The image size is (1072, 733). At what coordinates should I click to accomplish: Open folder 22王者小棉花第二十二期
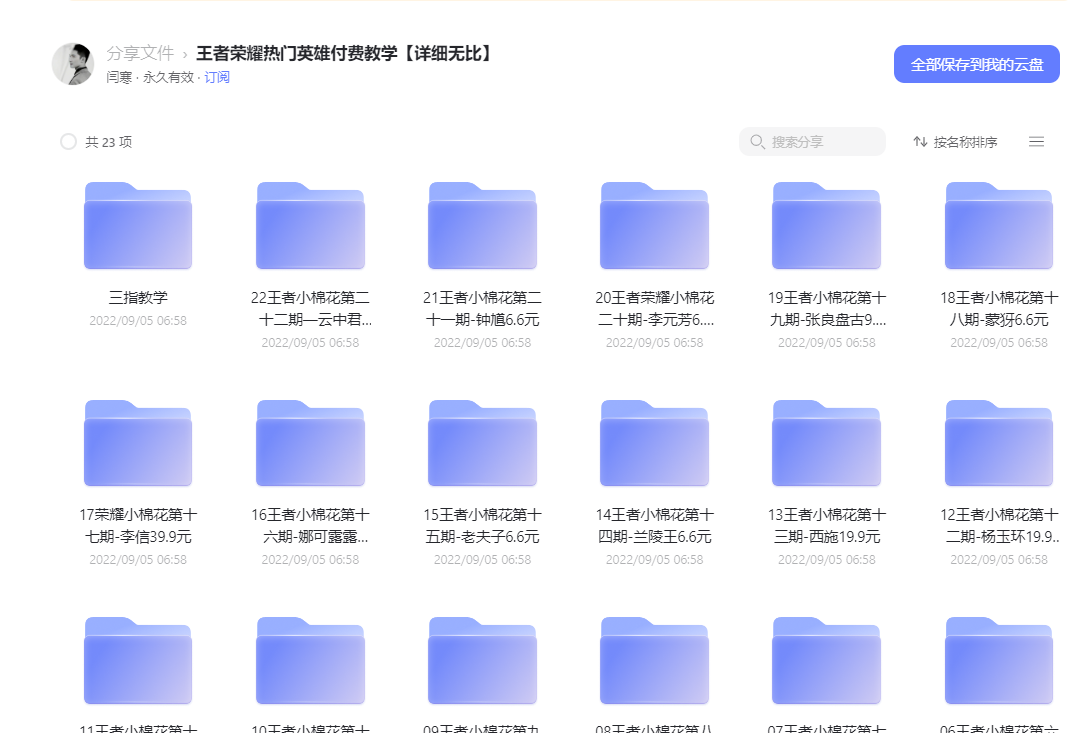pyautogui.click(x=310, y=226)
